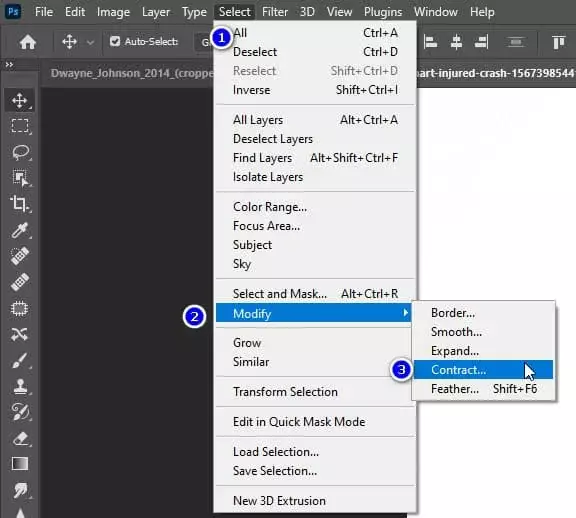Click Distribute vertically icon in options bar

tap(516, 42)
